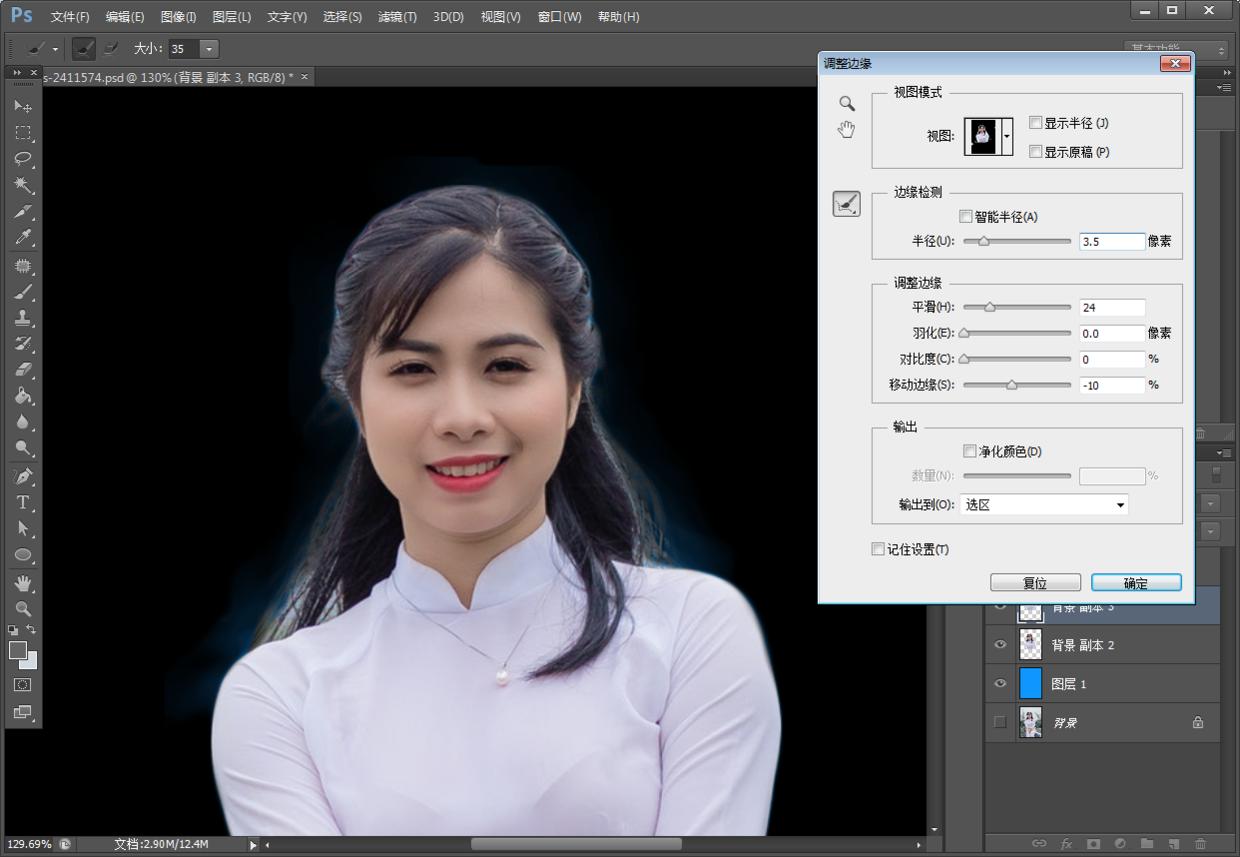This screenshot has height=857, width=1240.
Task: Click the 平滑 Smooth value input field
Action: click(1111, 308)
